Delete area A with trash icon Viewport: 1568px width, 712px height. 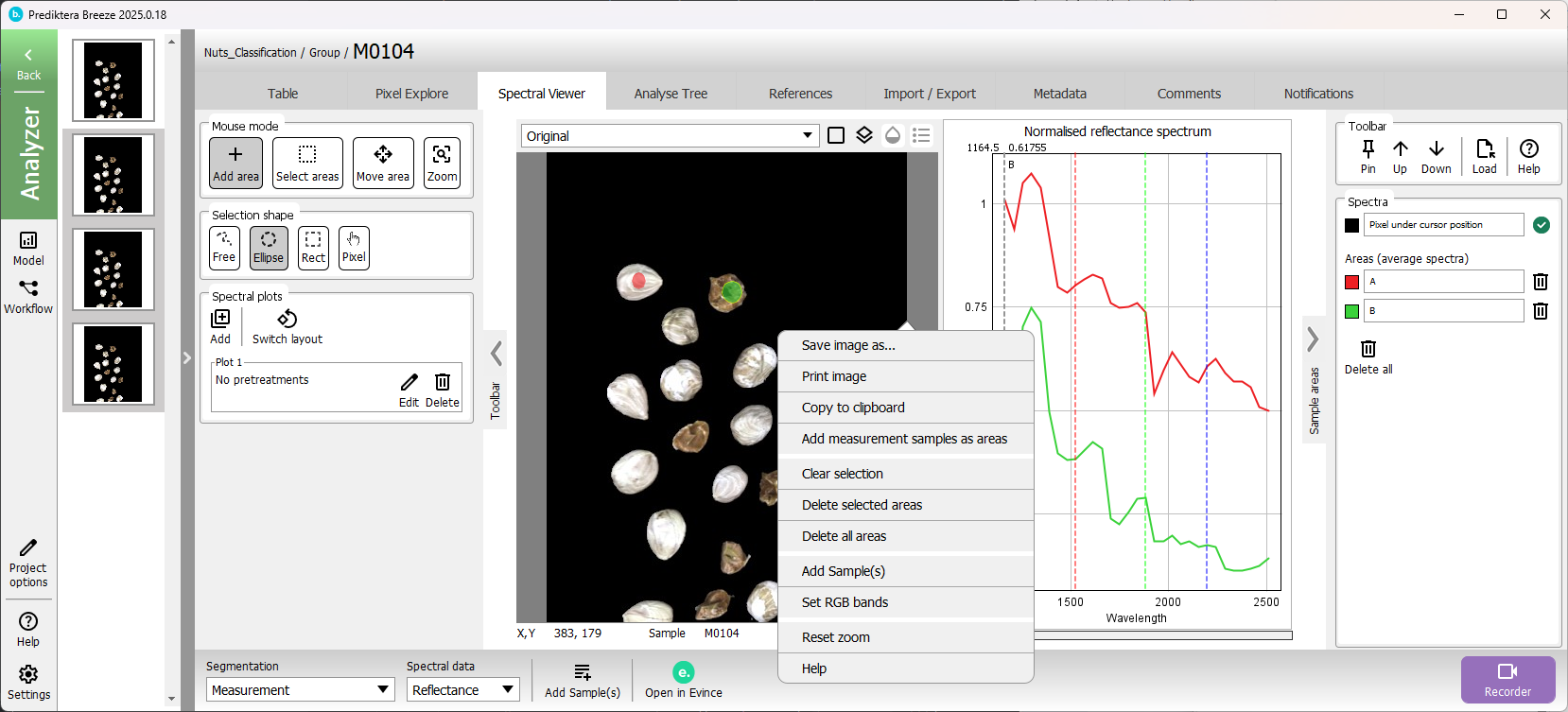point(1540,282)
